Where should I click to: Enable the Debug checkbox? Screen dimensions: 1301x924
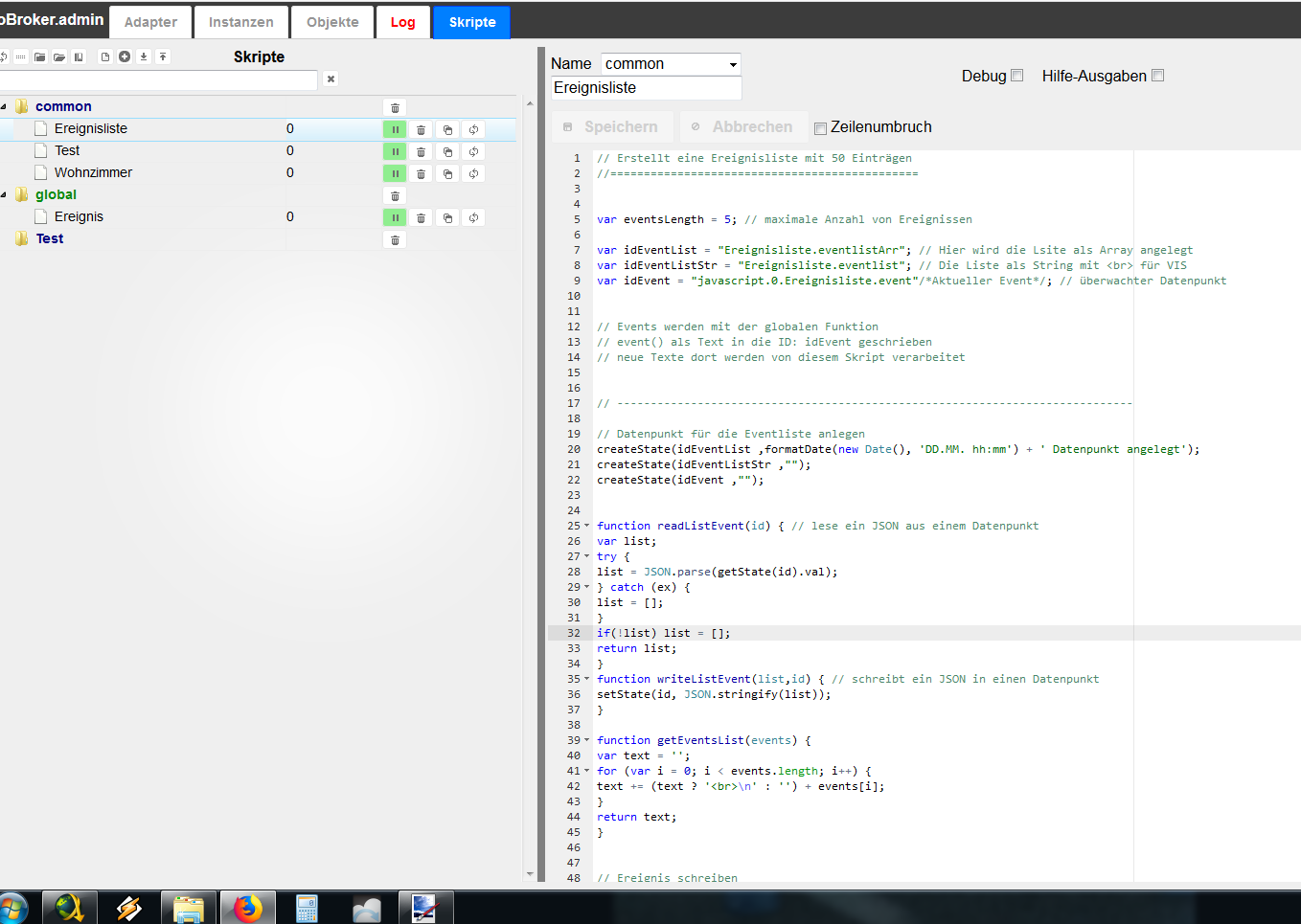click(1017, 76)
